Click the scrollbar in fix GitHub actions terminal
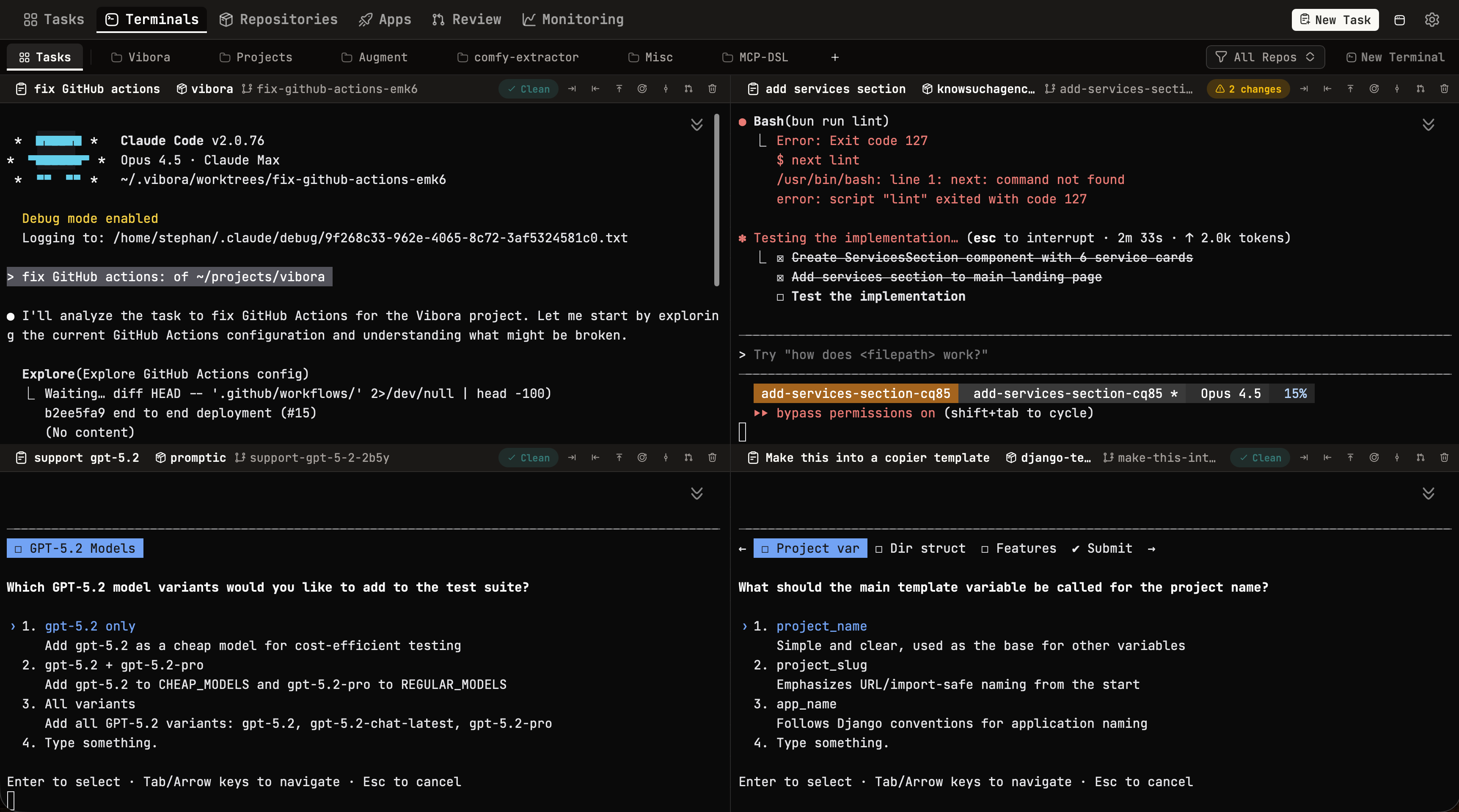The height and width of the screenshot is (812, 1459). click(717, 200)
